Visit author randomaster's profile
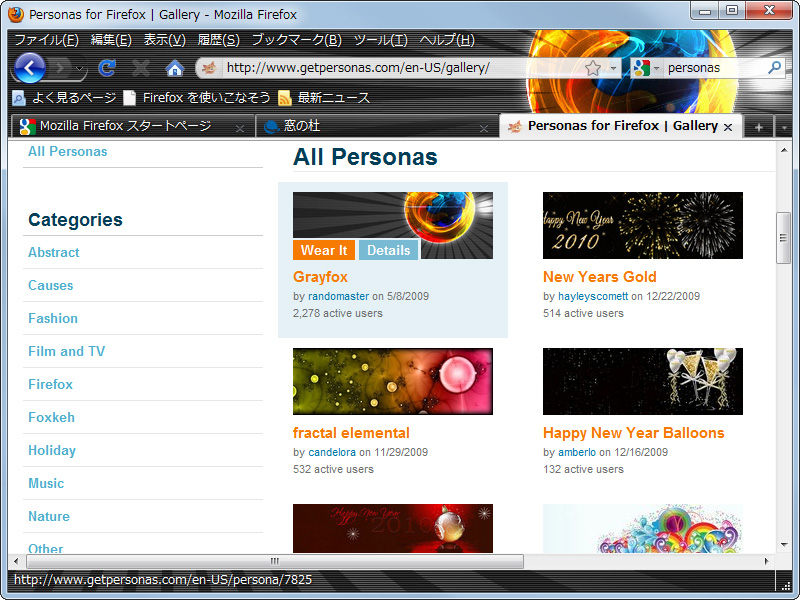This screenshot has width=800, height=600. [338, 296]
